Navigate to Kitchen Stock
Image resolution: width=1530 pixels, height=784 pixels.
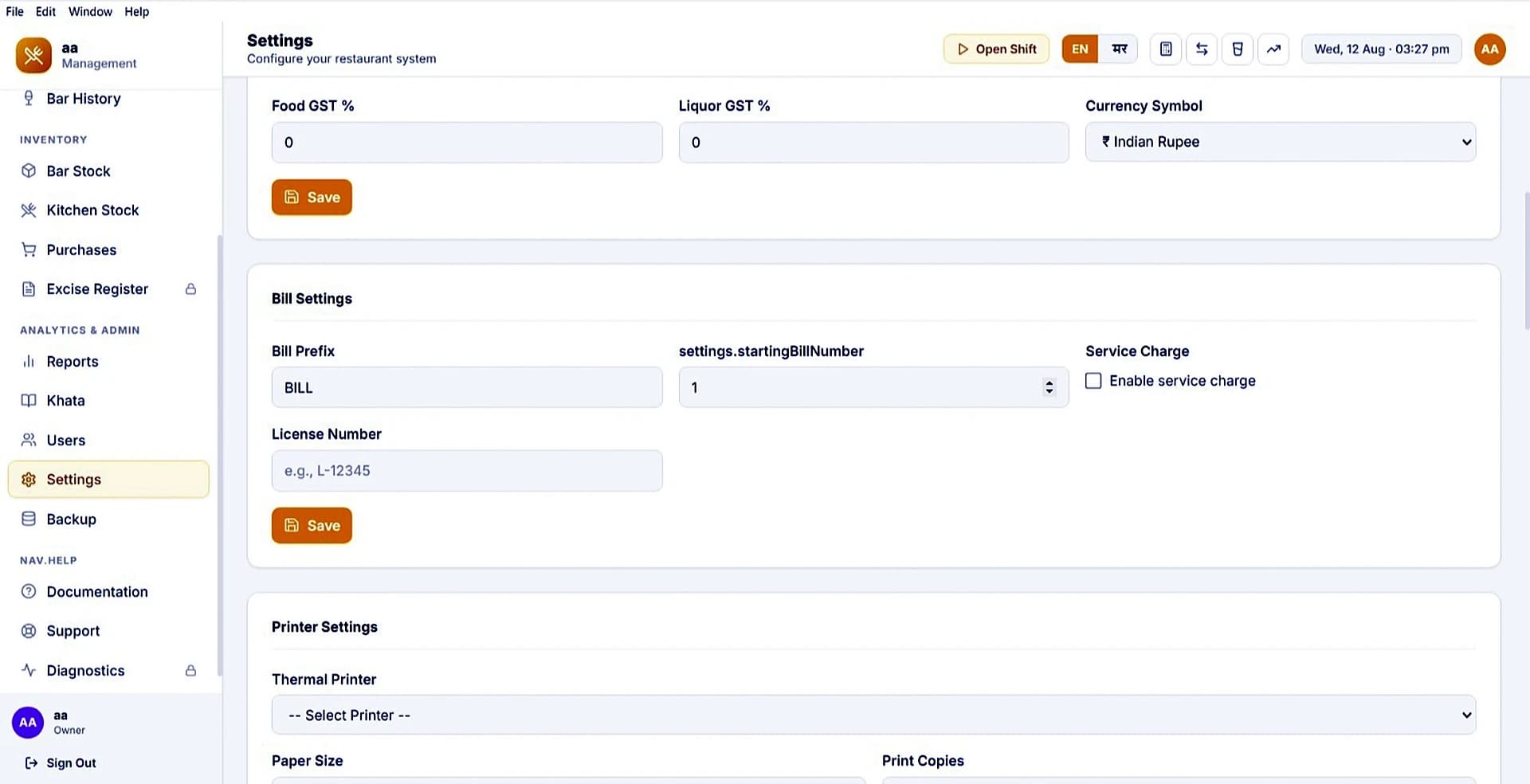pyautogui.click(x=108, y=210)
